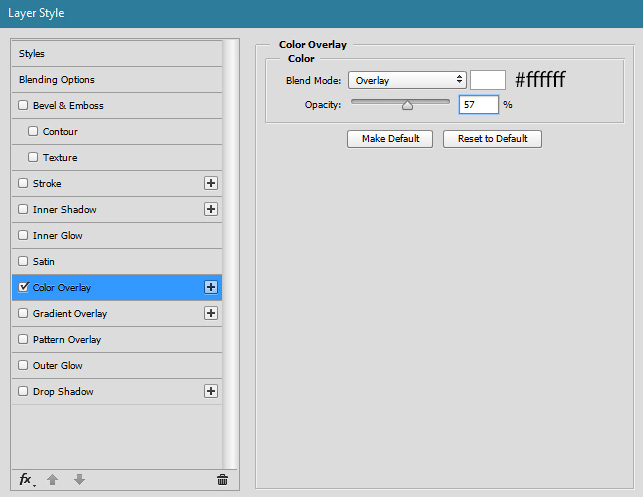Add another Color Overlay with plus
Viewport: 643px width, 497px height.
pyautogui.click(x=211, y=287)
